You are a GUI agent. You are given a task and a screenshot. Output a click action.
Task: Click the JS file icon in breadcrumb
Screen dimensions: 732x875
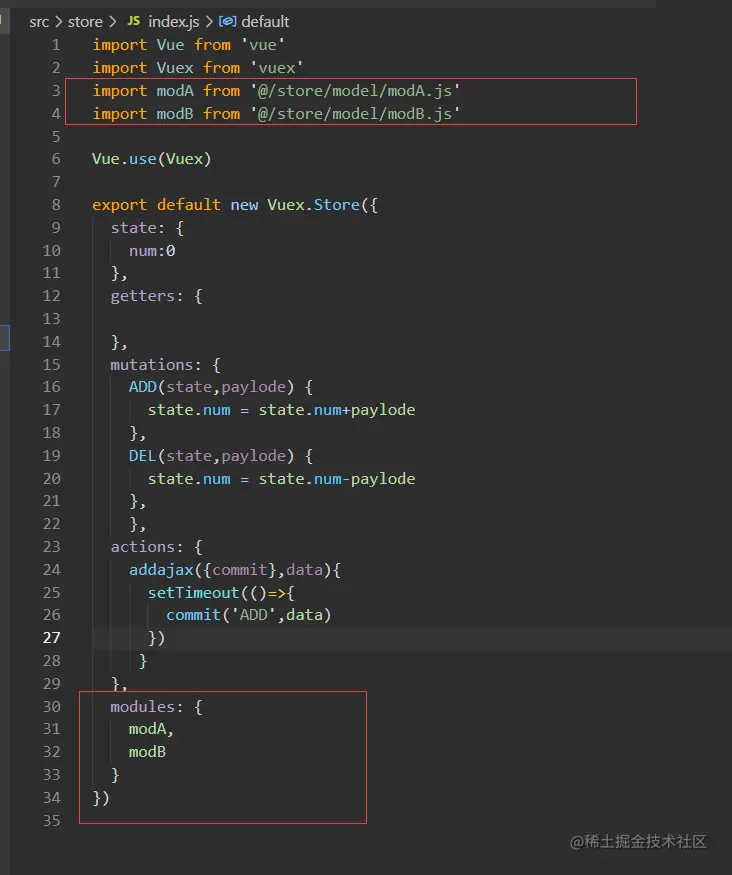pyautogui.click(x=134, y=21)
